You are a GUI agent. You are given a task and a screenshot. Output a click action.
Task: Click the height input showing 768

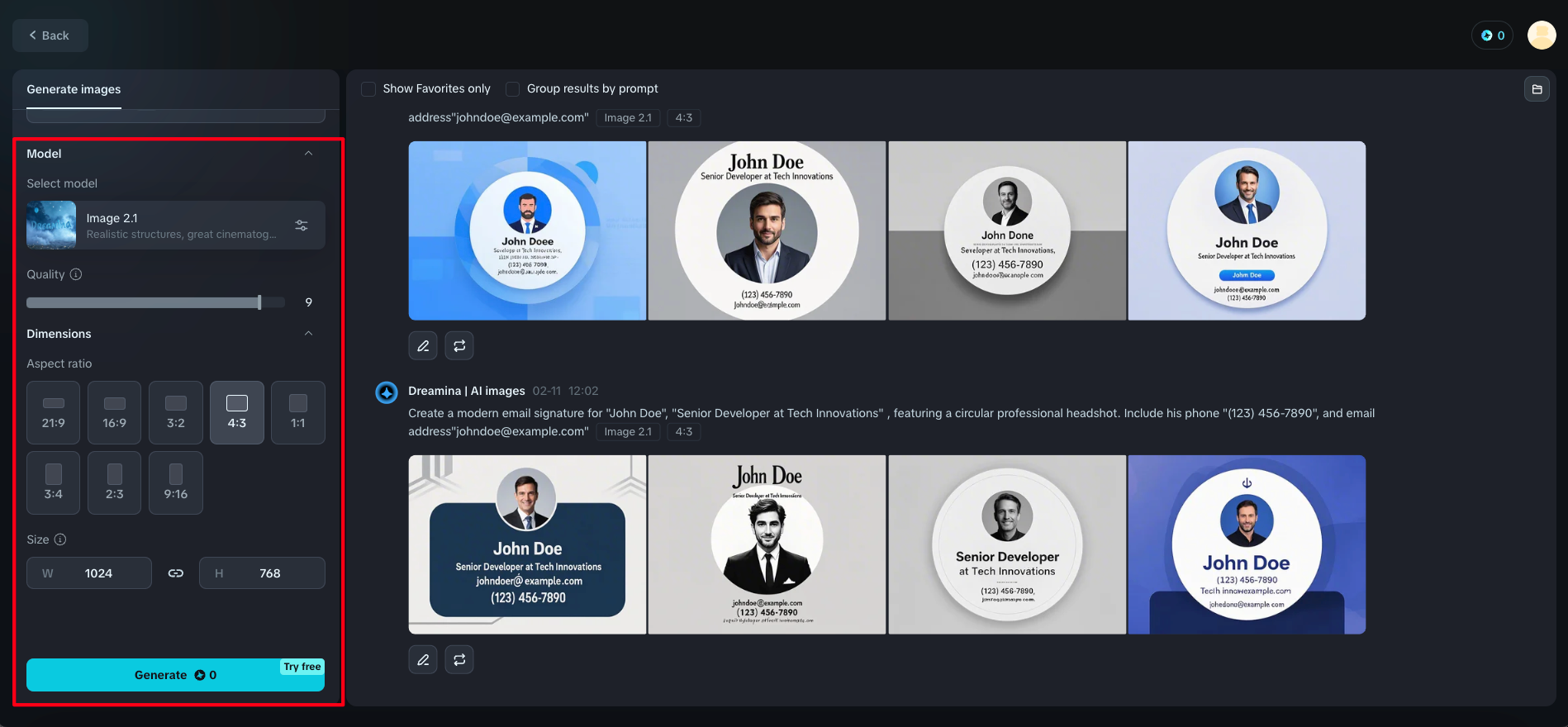point(262,573)
